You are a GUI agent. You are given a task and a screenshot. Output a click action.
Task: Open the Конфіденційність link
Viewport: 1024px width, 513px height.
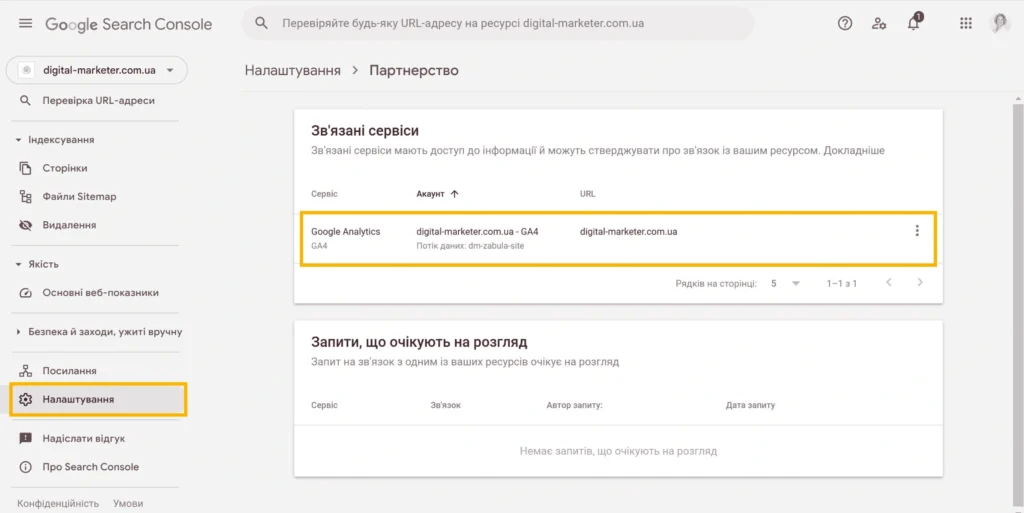(x=58, y=503)
